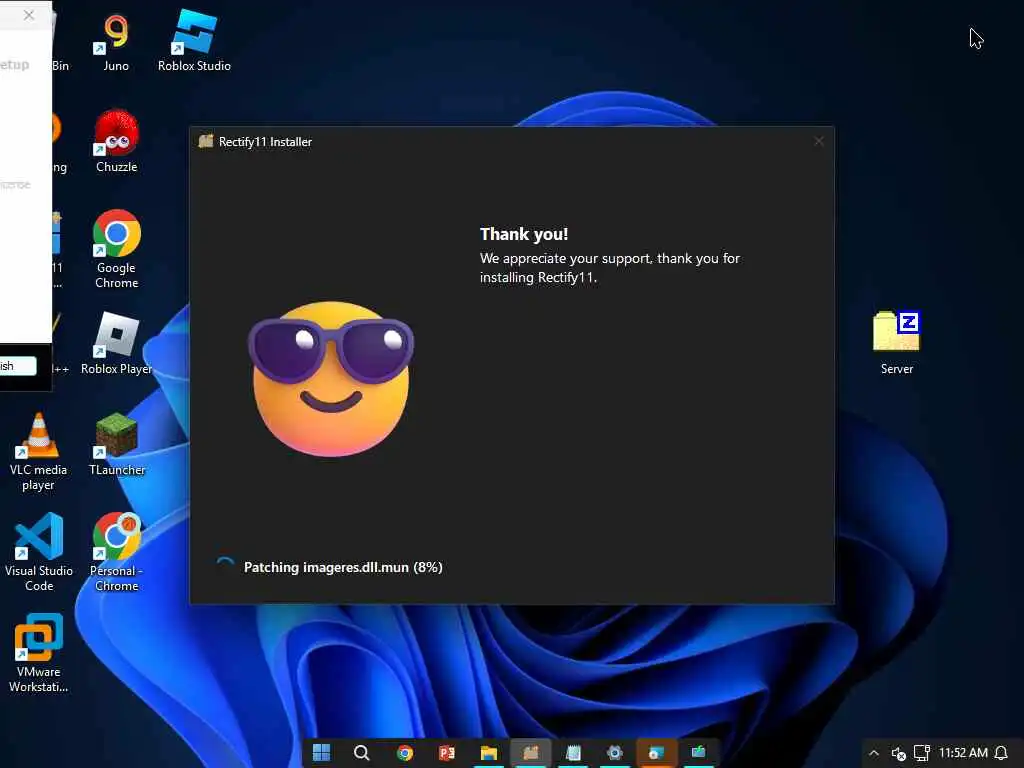
Task: Close the setup window at left edge
Action: pos(29,14)
